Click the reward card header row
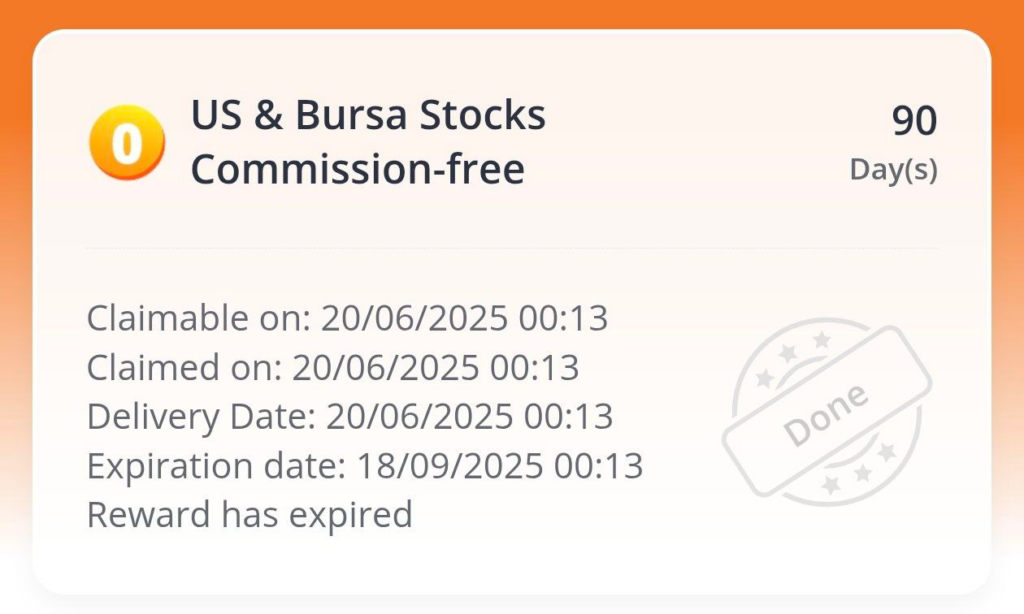Screen dimensions: 1024x614 [512, 140]
